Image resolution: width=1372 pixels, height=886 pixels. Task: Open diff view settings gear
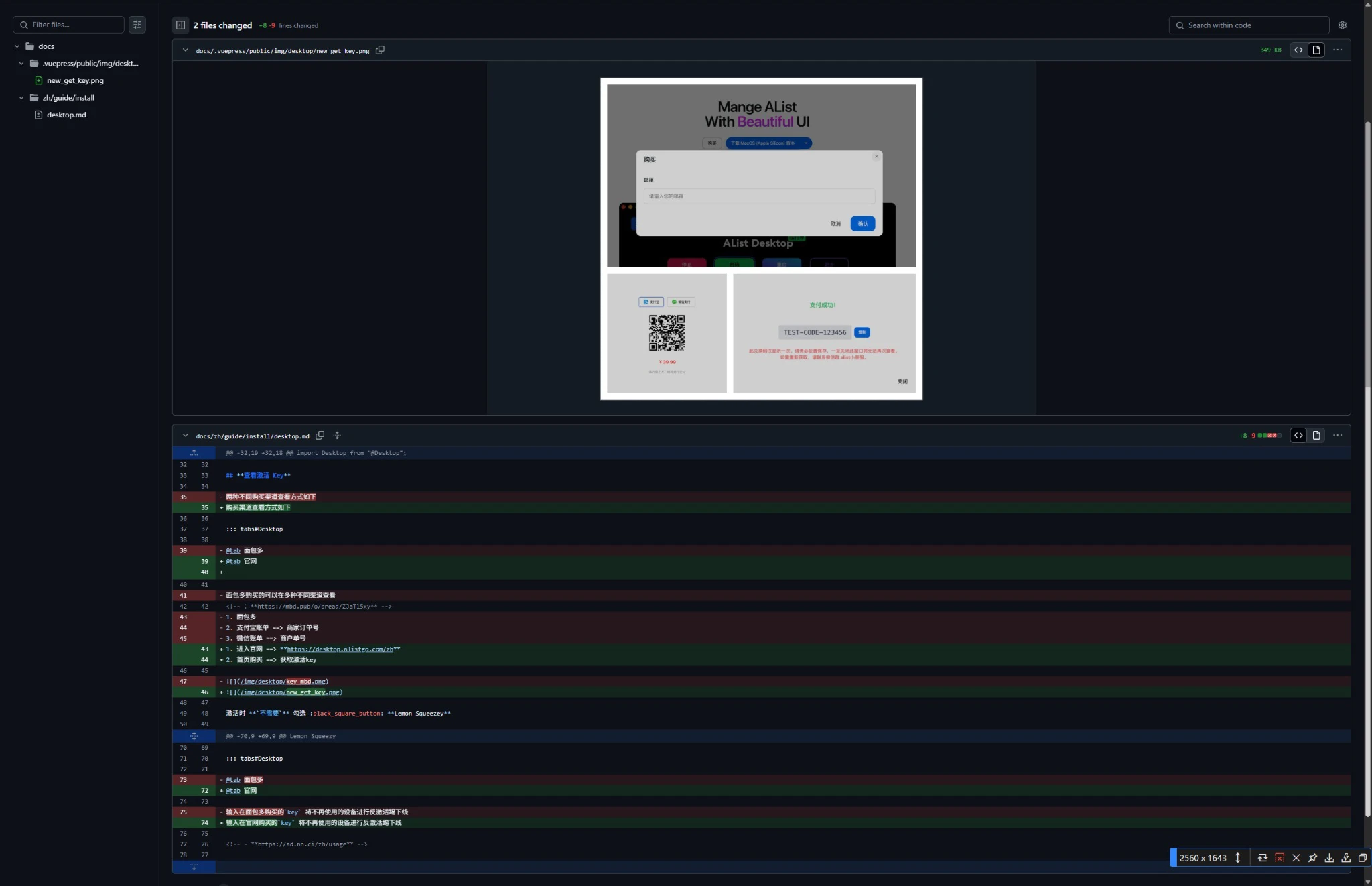tap(1342, 25)
